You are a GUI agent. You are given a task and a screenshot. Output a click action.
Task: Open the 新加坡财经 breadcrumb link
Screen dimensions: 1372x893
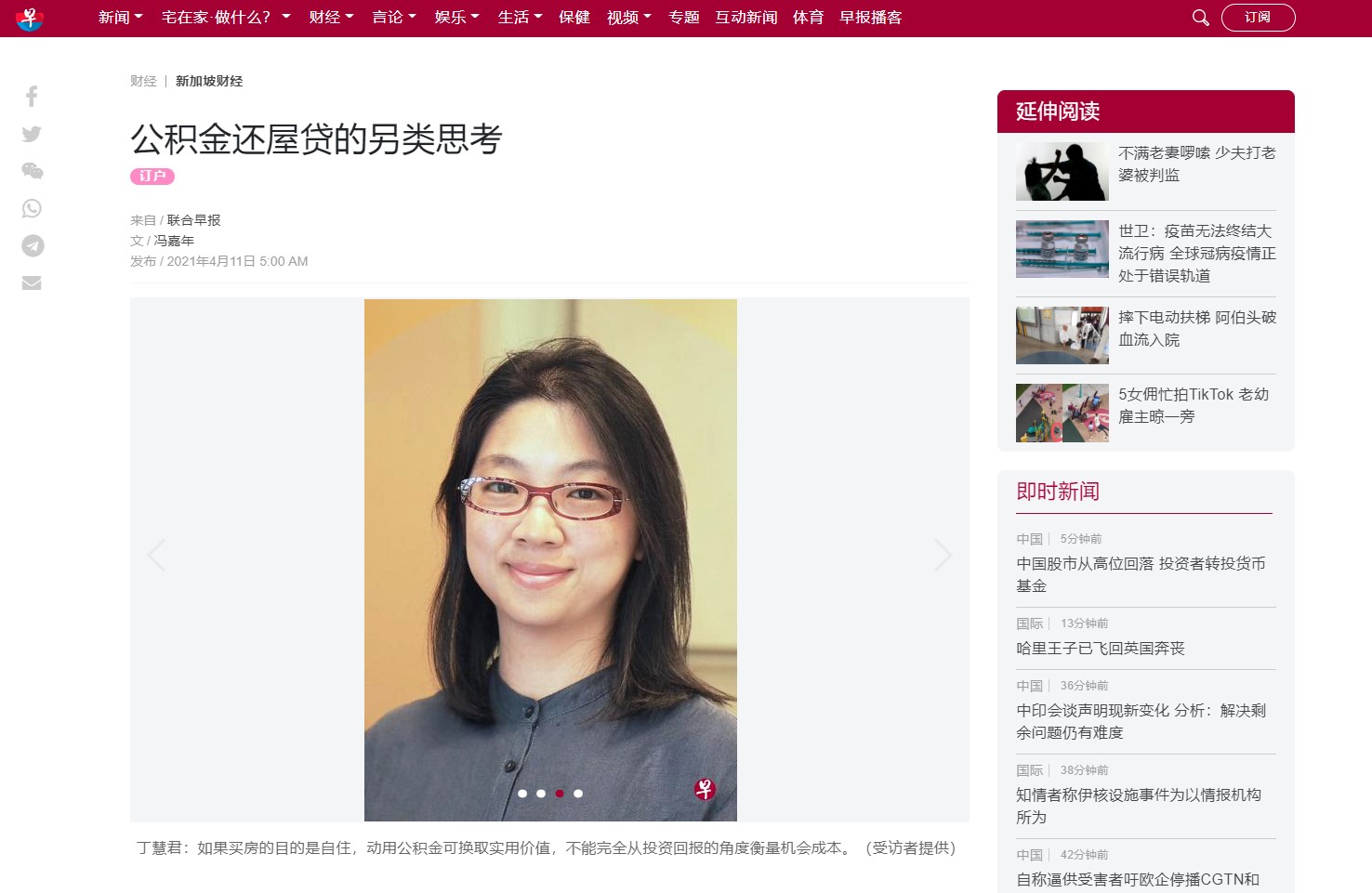tap(209, 81)
